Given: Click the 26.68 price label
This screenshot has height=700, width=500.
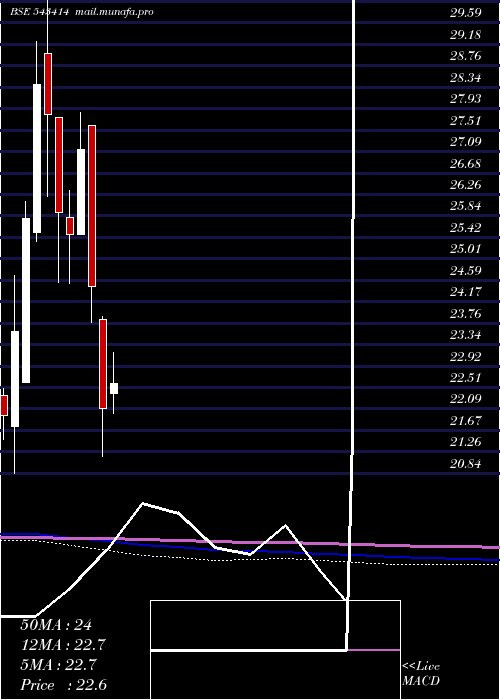Looking at the screenshot, I should tap(466, 163).
